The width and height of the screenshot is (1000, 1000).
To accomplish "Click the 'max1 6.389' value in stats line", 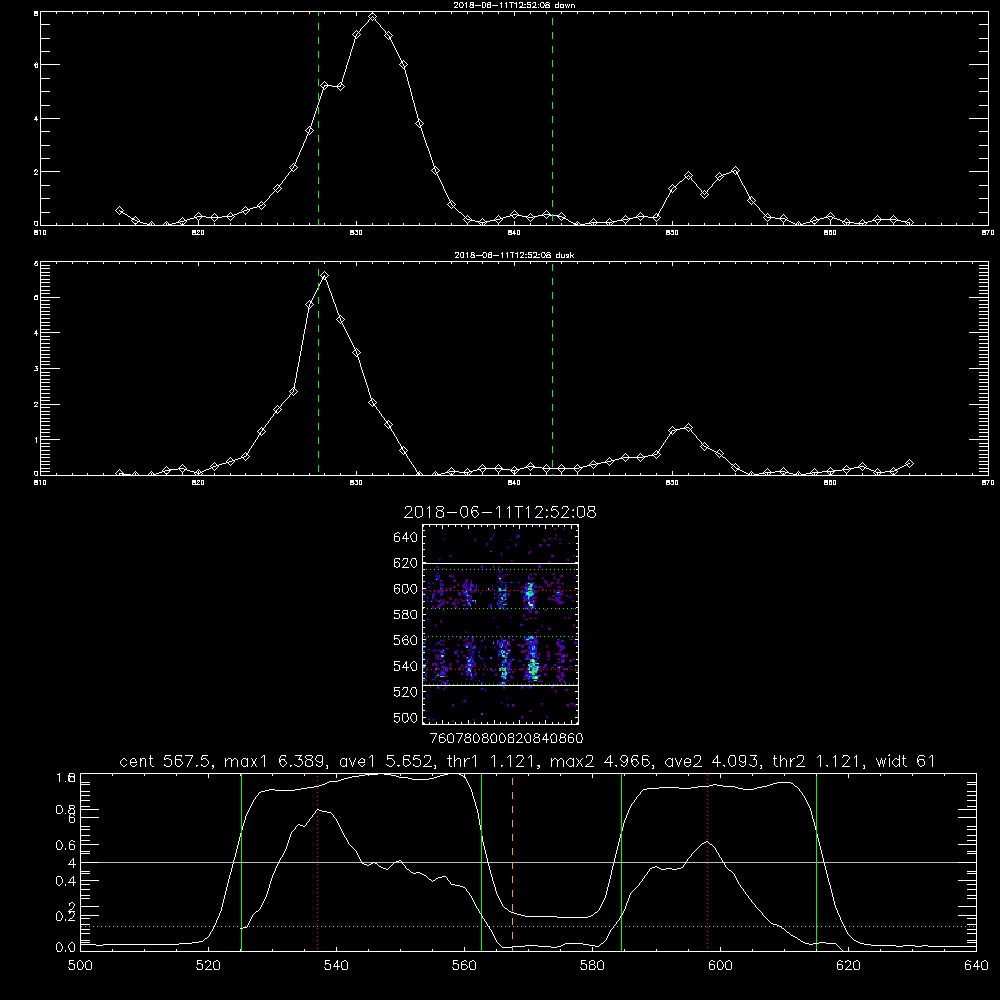I will point(276,761).
